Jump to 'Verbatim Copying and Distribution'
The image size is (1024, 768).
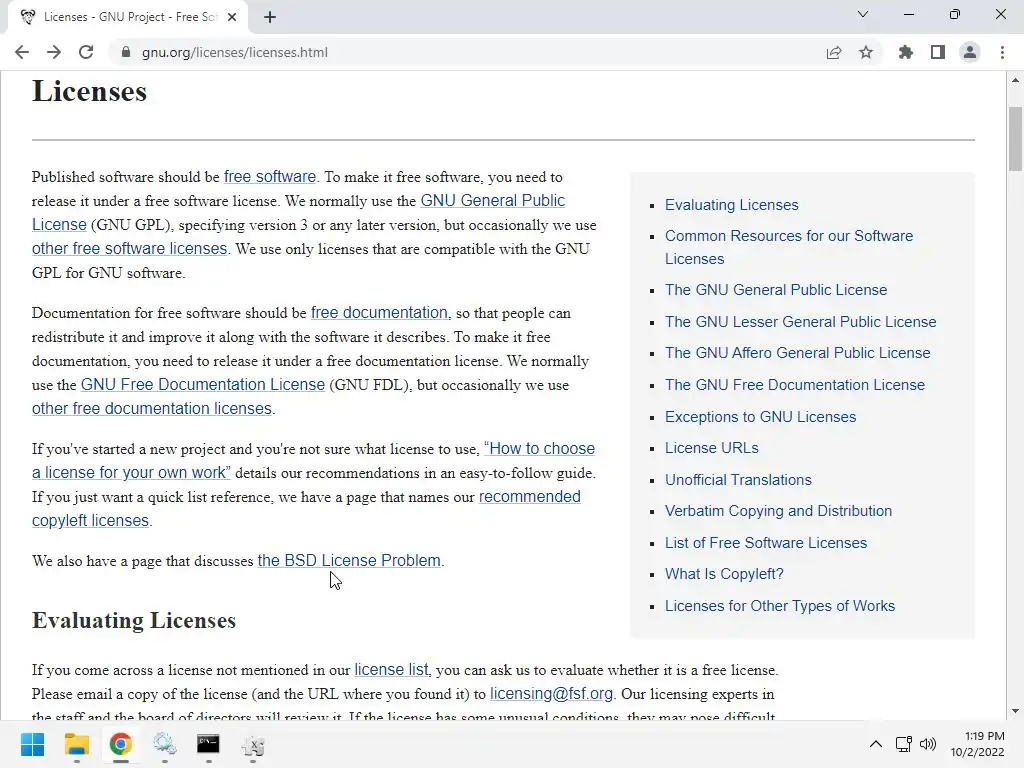(x=778, y=511)
